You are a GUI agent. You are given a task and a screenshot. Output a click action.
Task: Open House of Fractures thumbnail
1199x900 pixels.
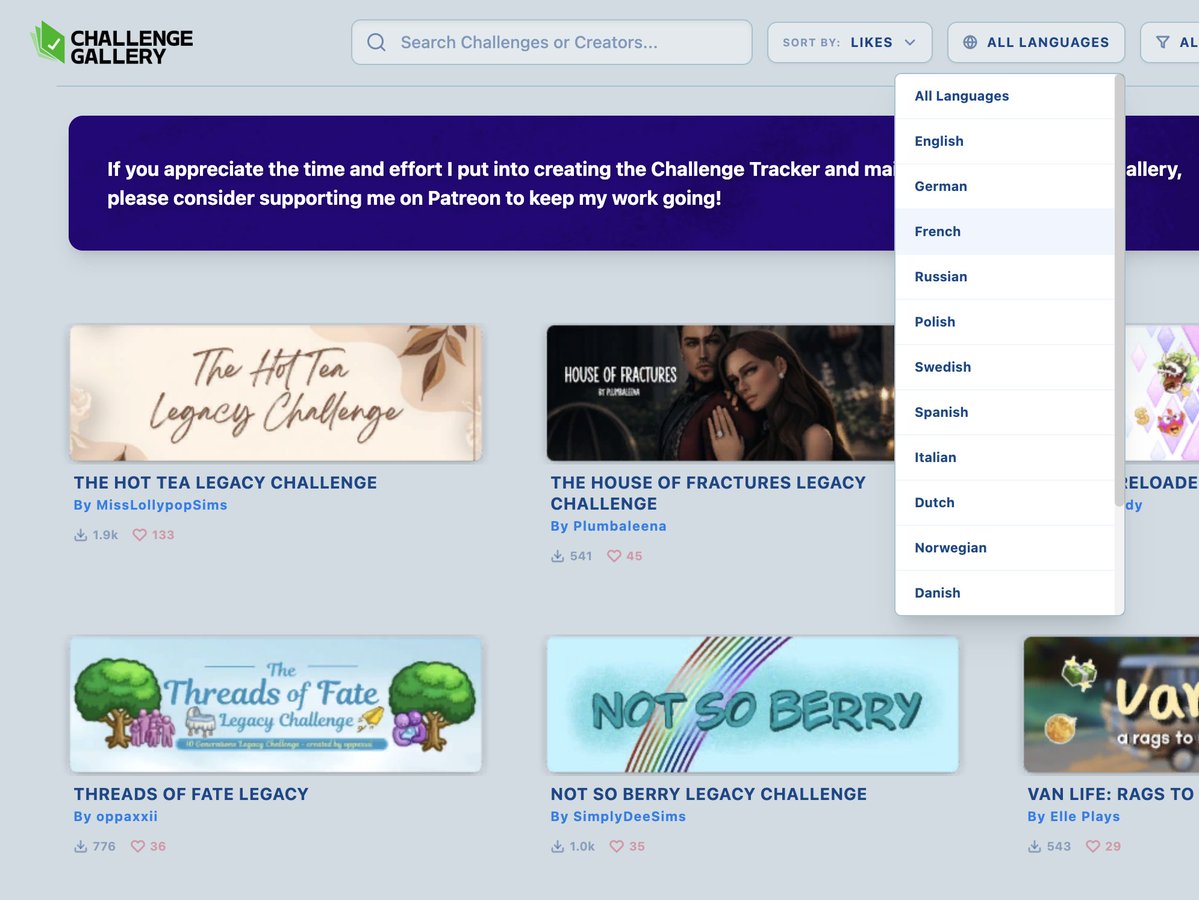point(720,393)
